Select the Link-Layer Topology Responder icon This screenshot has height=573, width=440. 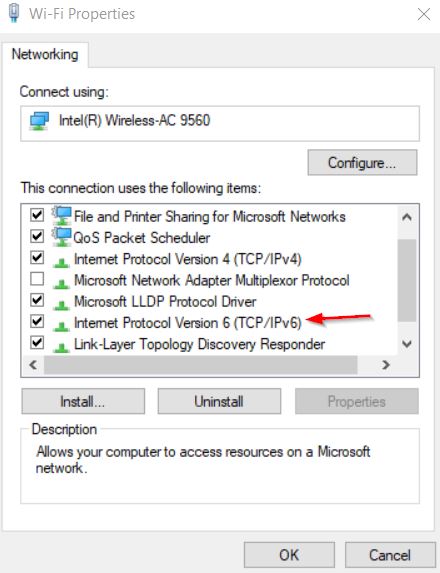pyautogui.click(x=61, y=347)
